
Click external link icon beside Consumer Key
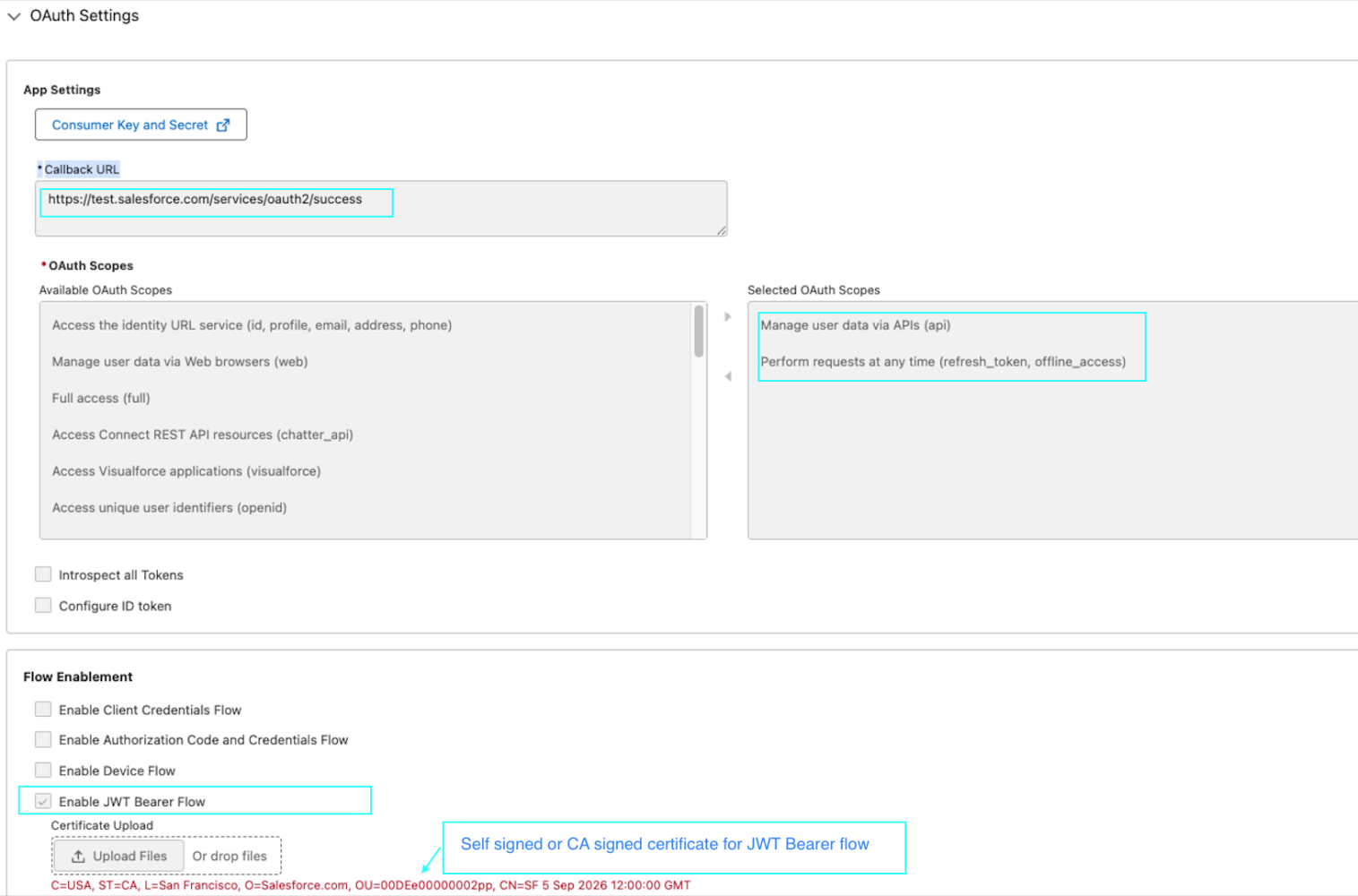(223, 125)
